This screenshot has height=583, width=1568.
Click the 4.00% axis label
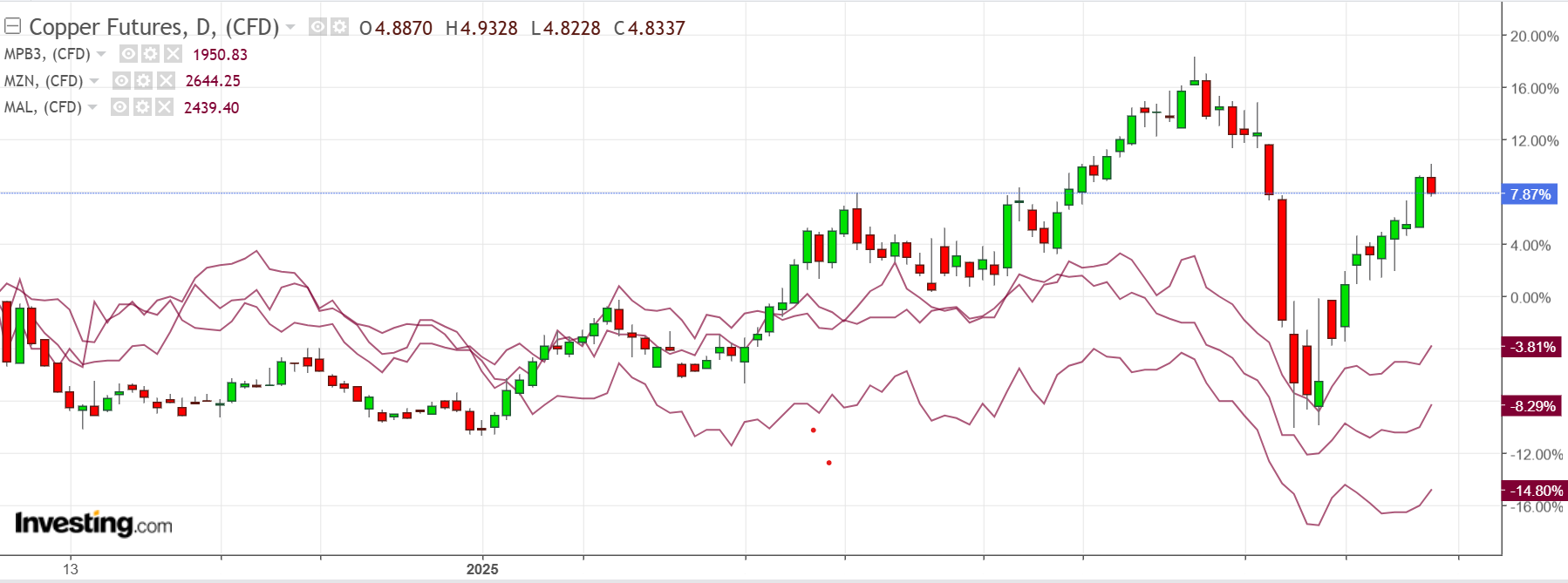pos(1531,246)
